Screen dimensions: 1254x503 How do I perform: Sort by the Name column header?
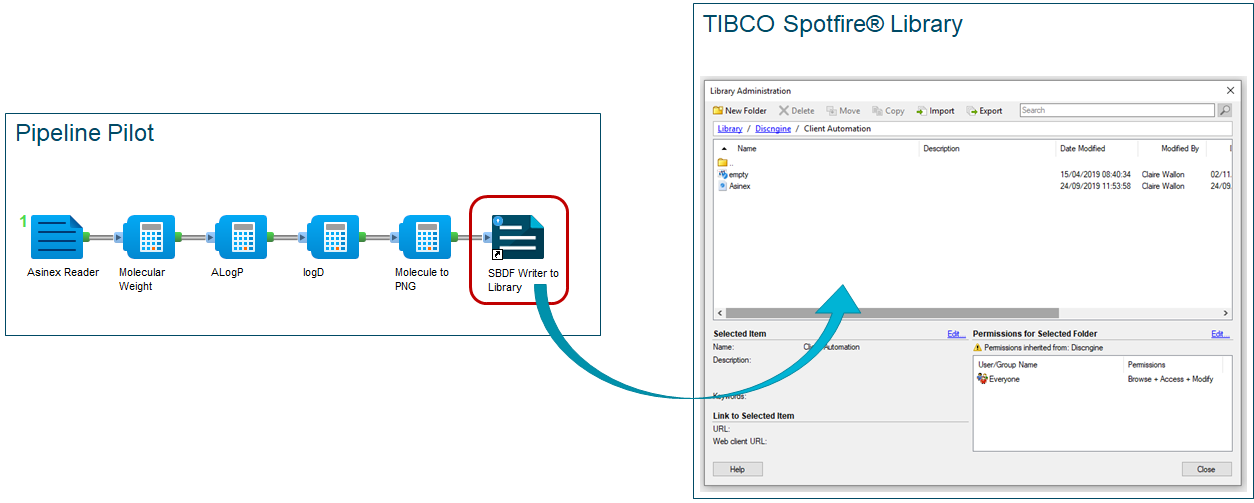click(747, 149)
